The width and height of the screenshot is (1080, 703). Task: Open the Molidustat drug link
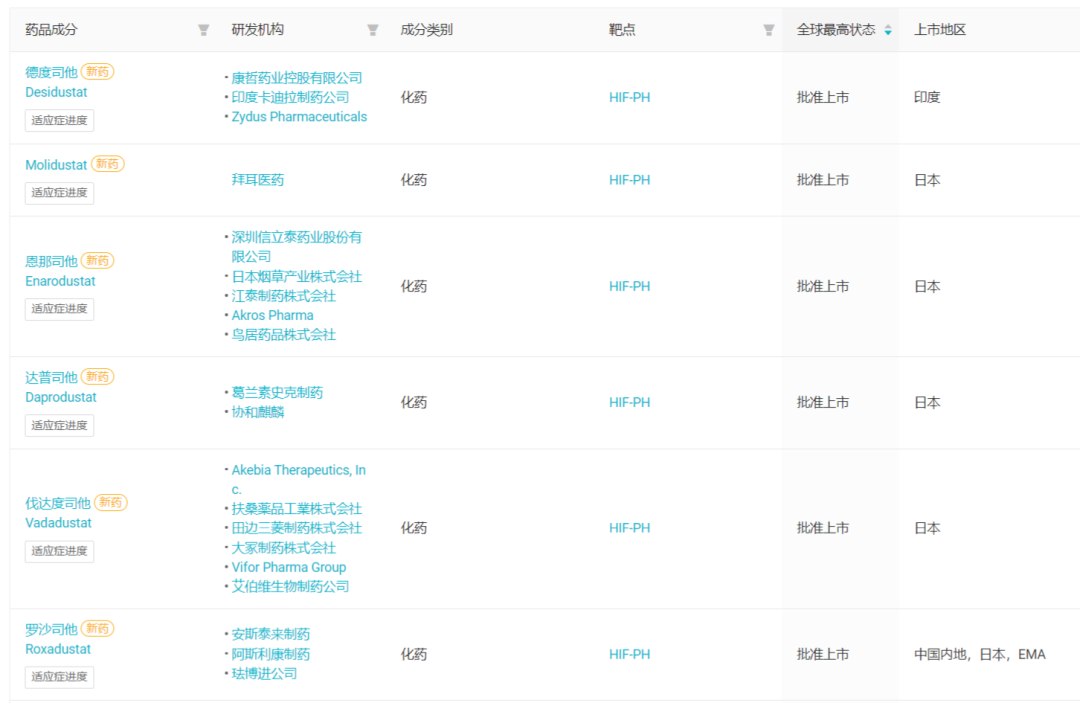[x=56, y=165]
